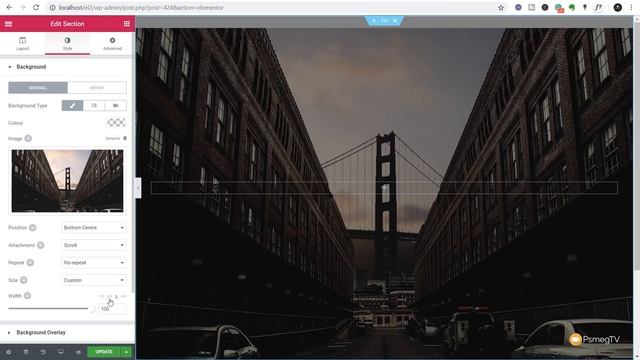Click the localhost address bar URL
This screenshot has width=640, height=360.
click(141, 8)
